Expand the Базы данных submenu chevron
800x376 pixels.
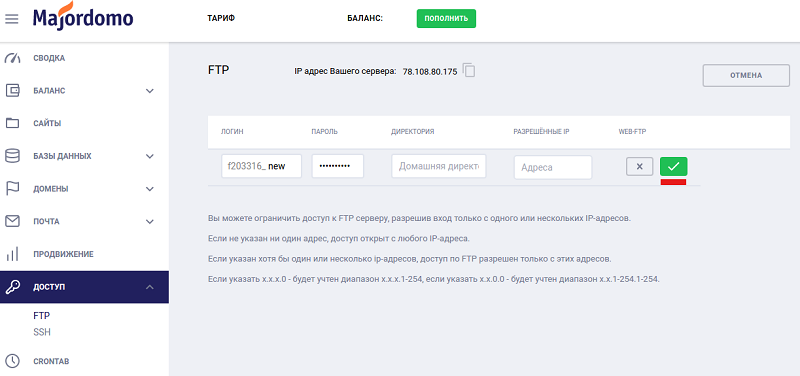pyautogui.click(x=149, y=156)
